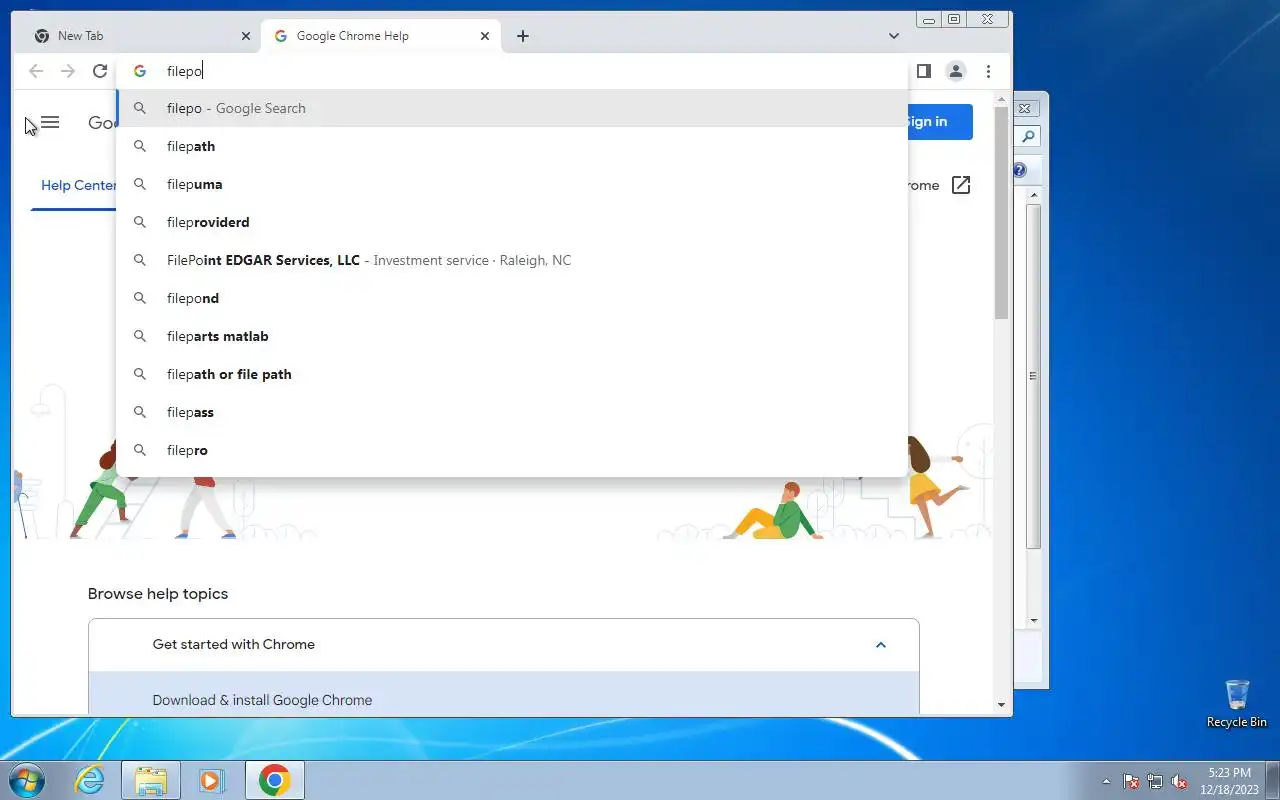This screenshot has height=800, width=1280.
Task: Choose FilePoint EDGAR Services suggestion
Action: (x=512, y=260)
